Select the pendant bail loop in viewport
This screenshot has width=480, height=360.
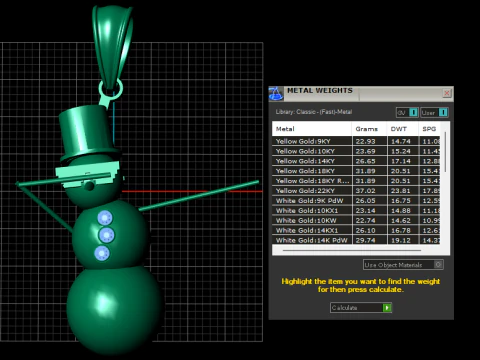click(x=112, y=47)
